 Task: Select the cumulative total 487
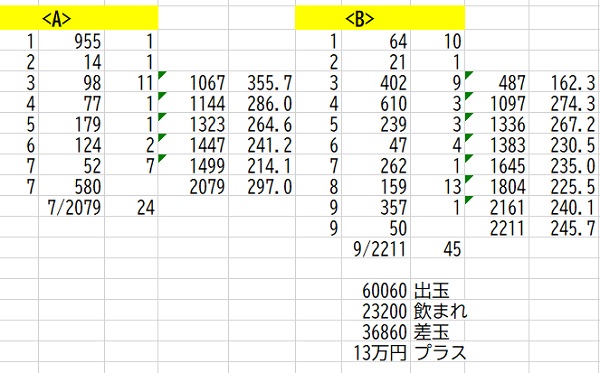pos(497,82)
